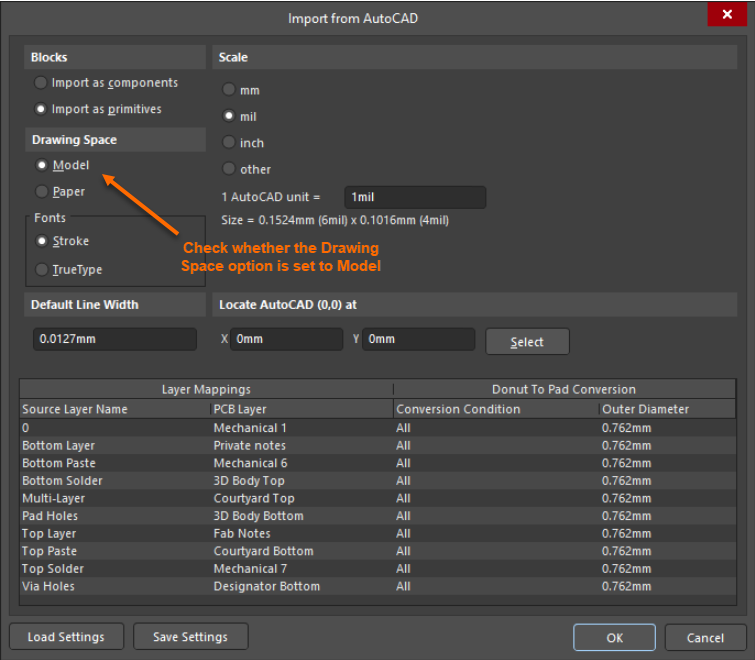Click conversion condition All for Top Layer
Viewport: 755px width, 660px height.
tap(496, 533)
